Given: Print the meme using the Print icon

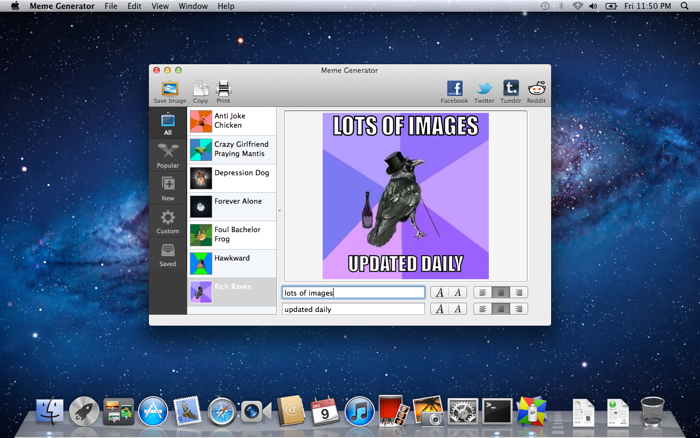Looking at the screenshot, I should pyautogui.click(x=223, y=92).
